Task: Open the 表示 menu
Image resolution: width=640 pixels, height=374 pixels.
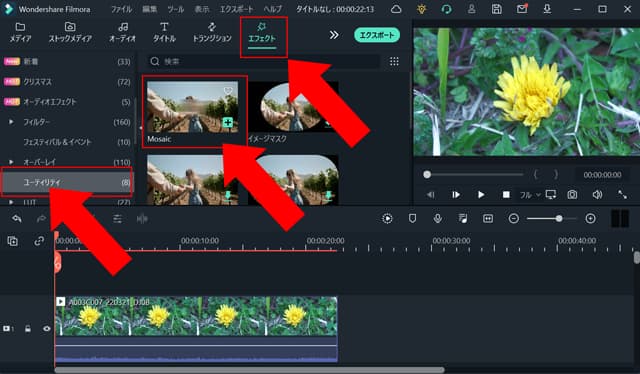Action: [202, 9]
